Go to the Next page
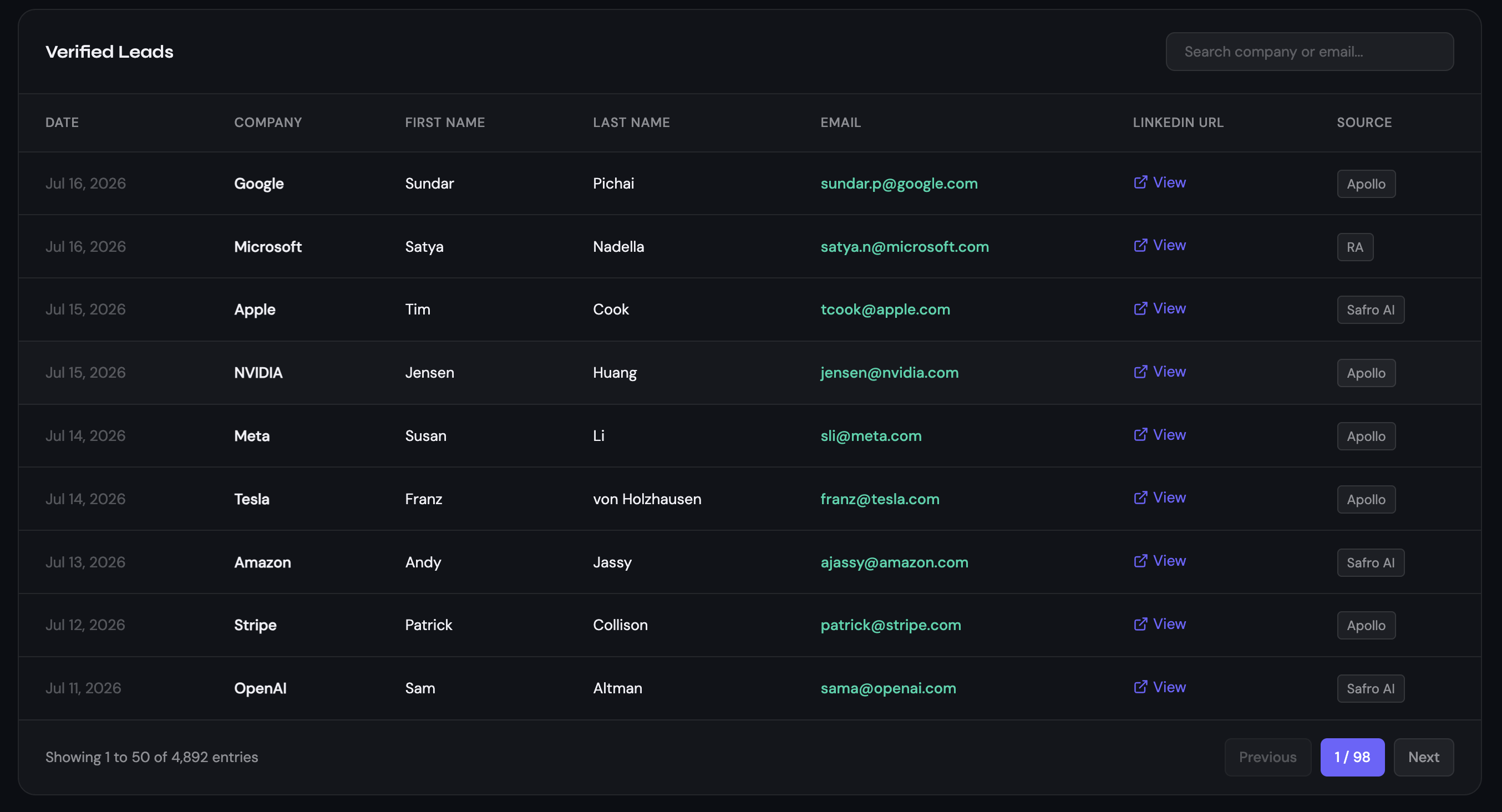1502x812 pixels. (1423, 757)
